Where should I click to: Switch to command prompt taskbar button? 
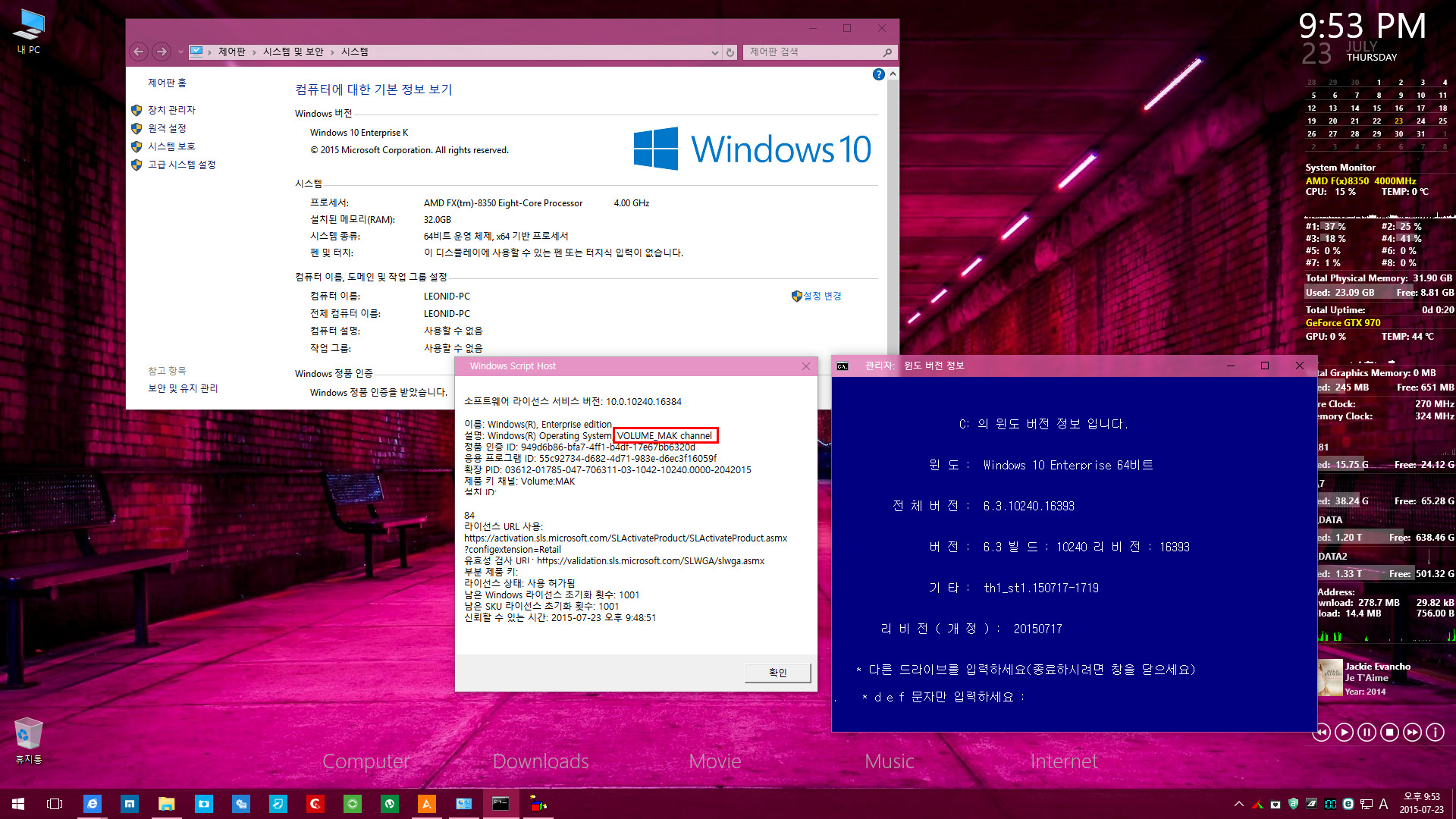(x=500, y=804)
